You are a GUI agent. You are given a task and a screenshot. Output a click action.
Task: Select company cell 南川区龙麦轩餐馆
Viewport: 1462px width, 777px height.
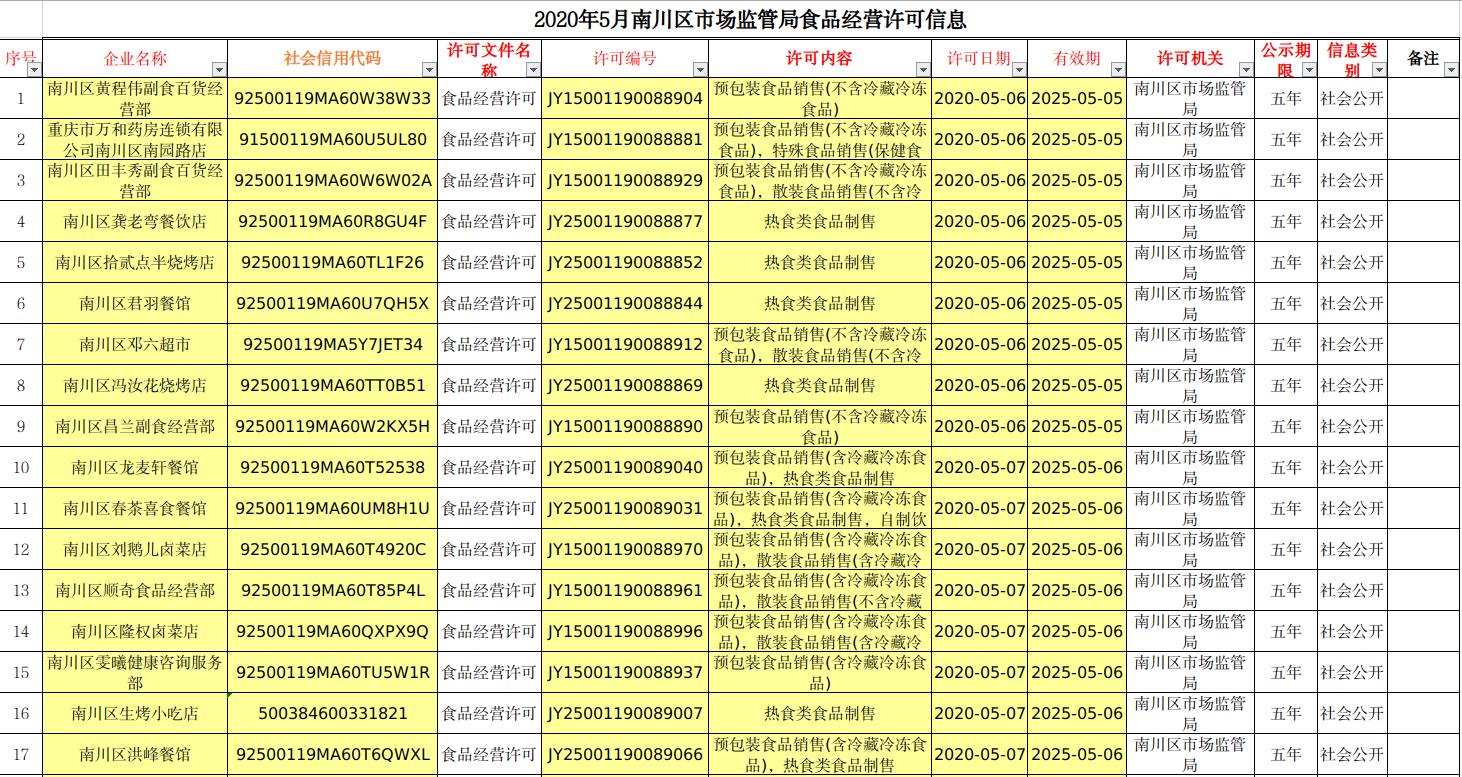[135, 467]
